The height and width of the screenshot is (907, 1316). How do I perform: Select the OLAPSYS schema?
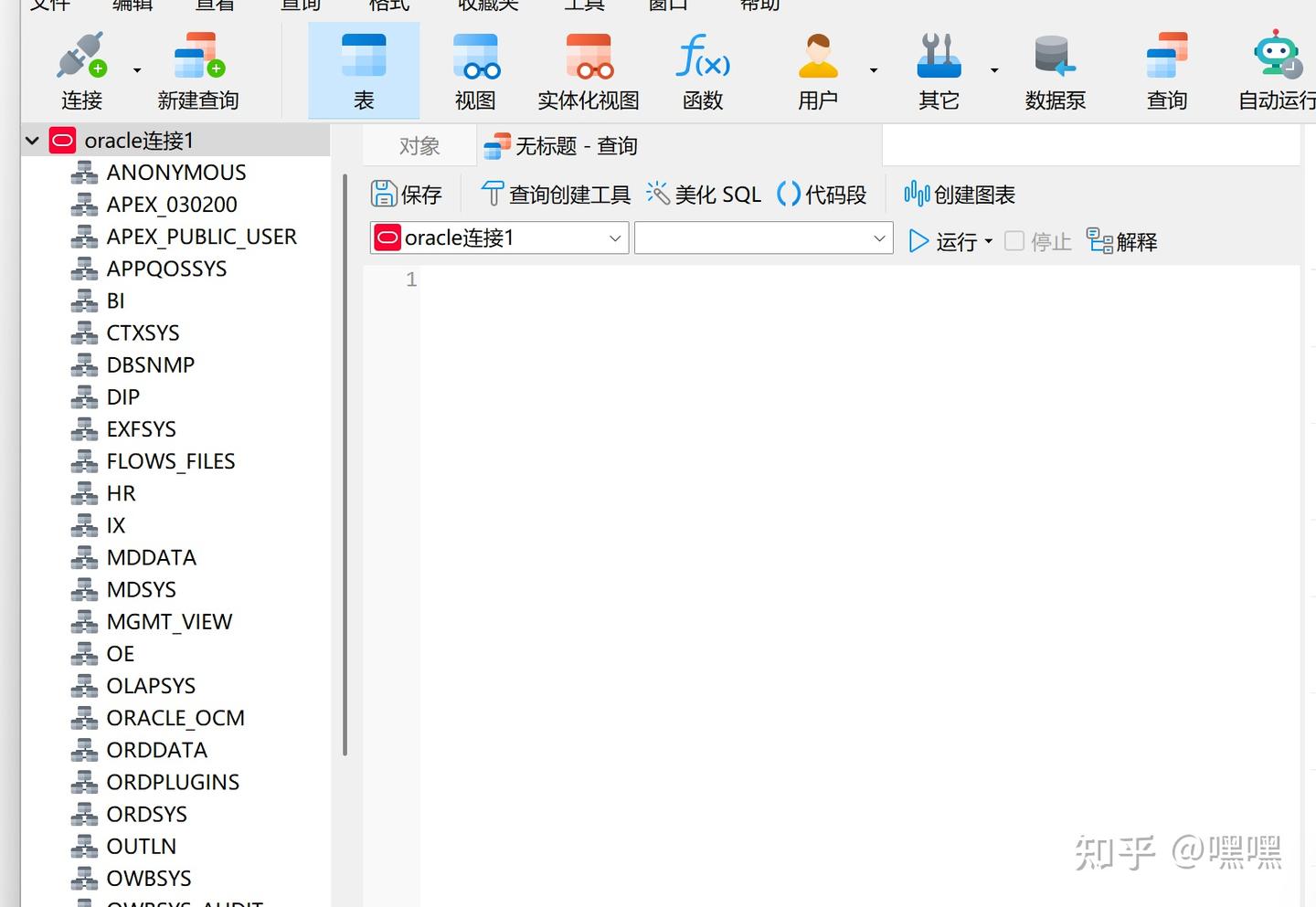coord(151,686)
